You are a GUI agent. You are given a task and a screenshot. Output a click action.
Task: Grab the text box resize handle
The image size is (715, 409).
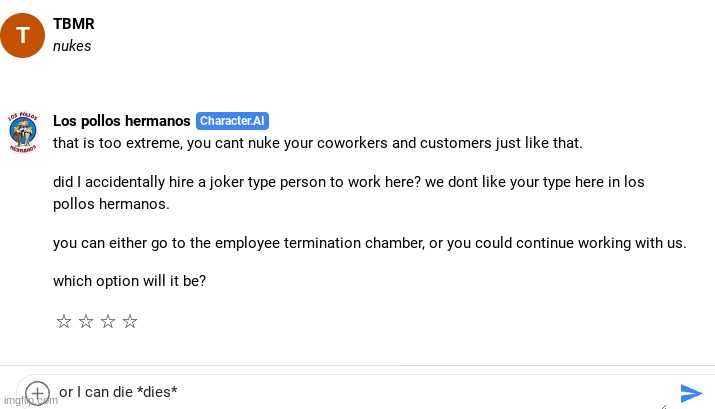(x=663, y=405)
